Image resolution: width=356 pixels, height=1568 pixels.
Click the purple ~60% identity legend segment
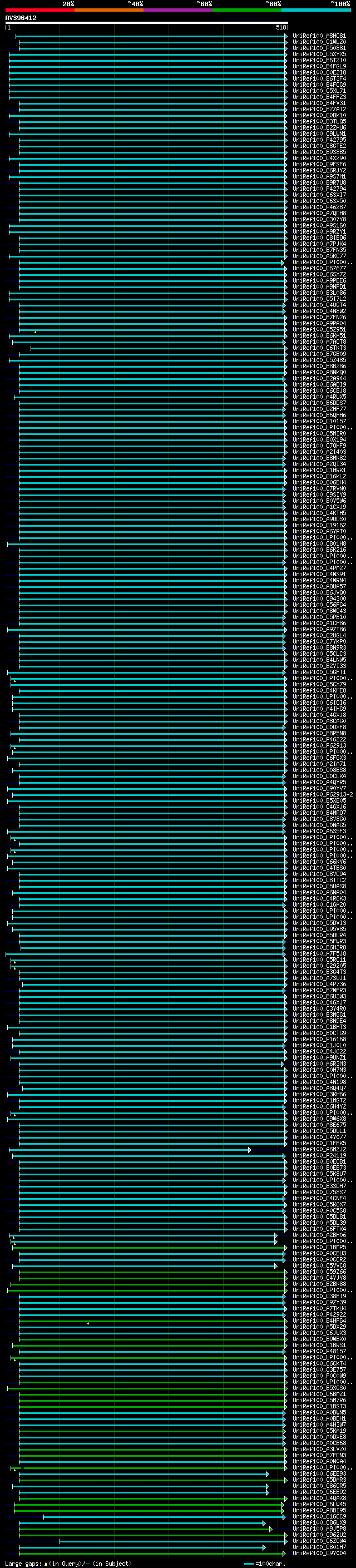pyautogui.click(x=179, y=10)
